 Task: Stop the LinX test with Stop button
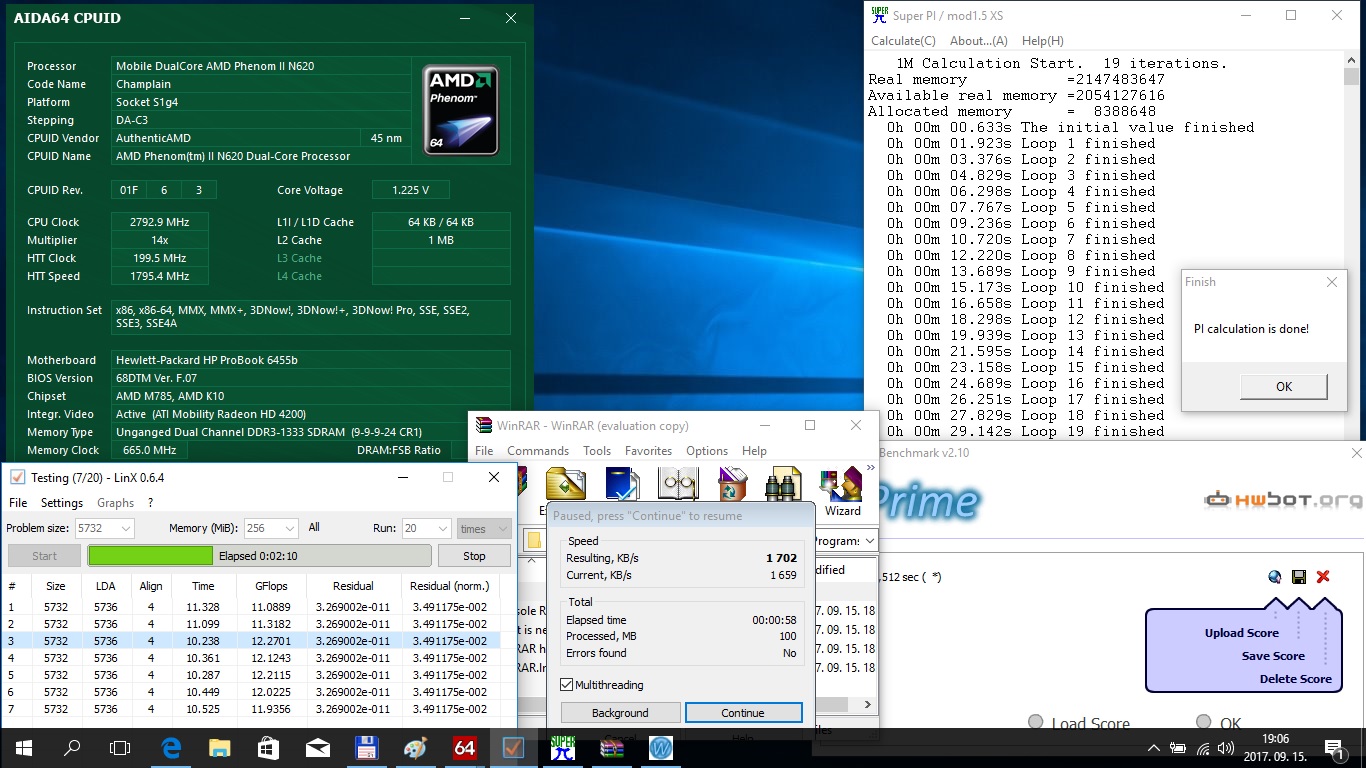474,556
